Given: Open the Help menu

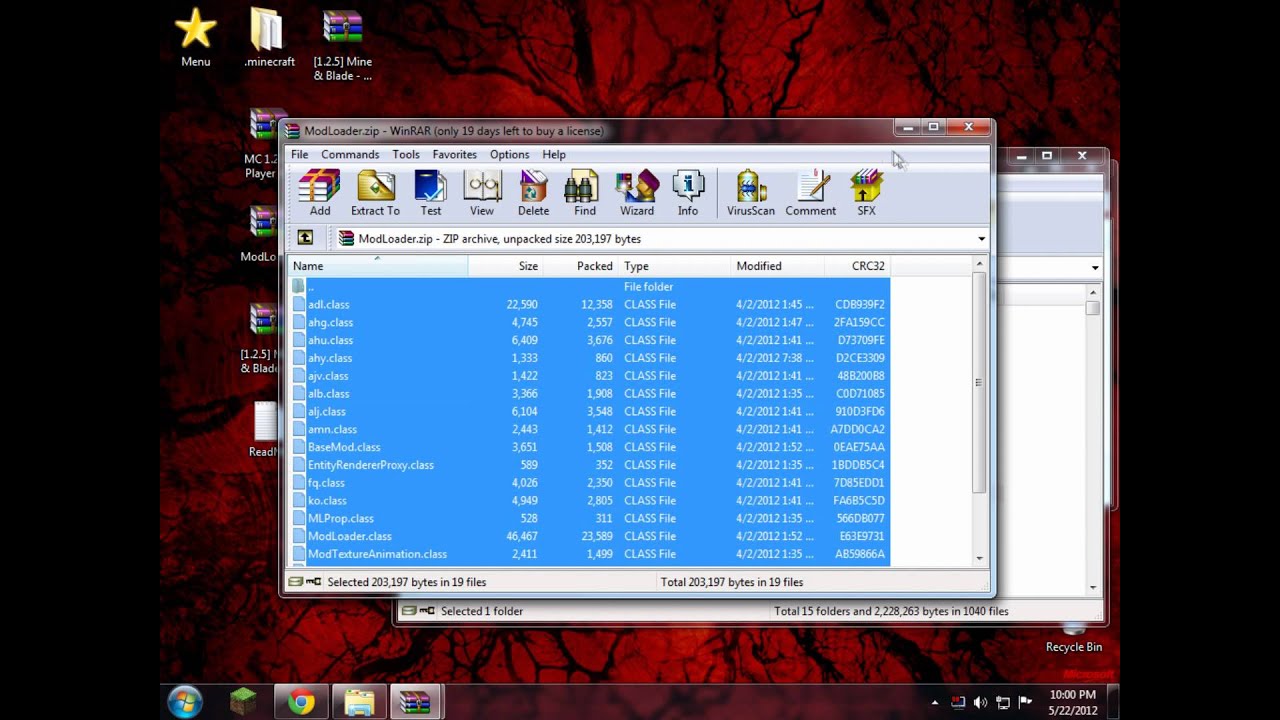Looking at the screenshot, I should [x=554, y=155].
